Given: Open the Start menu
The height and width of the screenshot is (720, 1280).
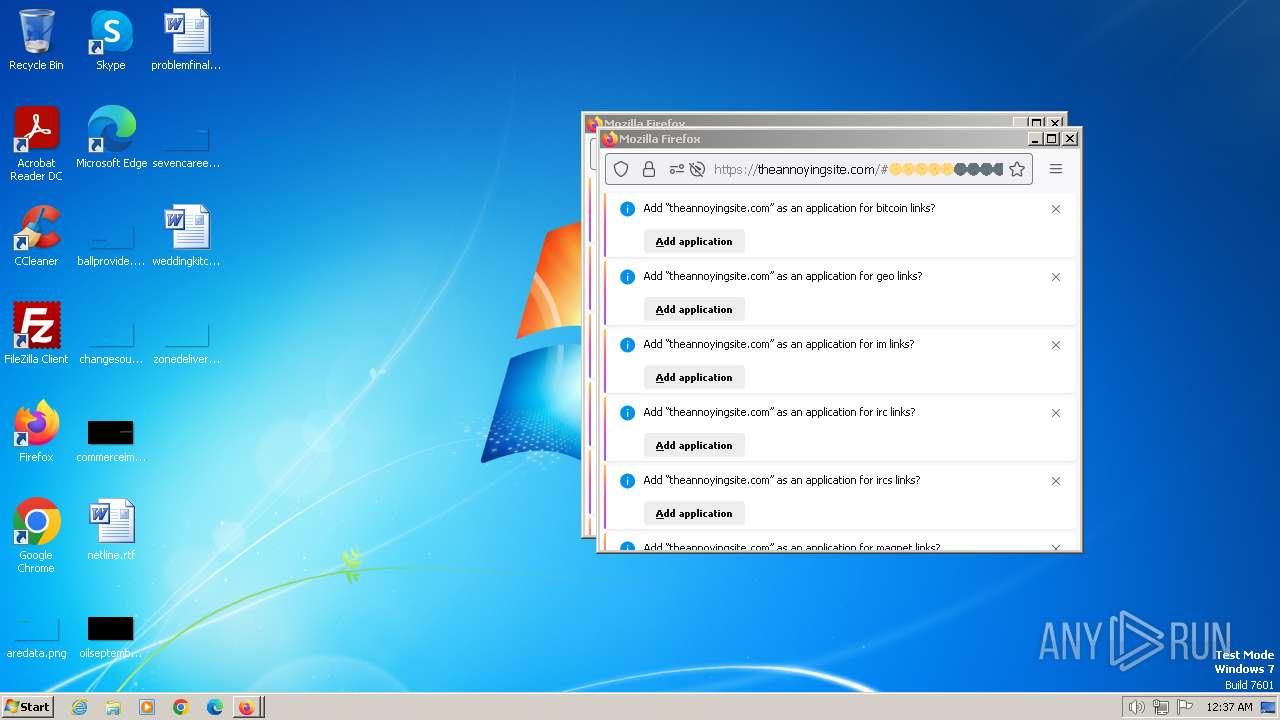Looking at the screenshot, I should (28, 707).
